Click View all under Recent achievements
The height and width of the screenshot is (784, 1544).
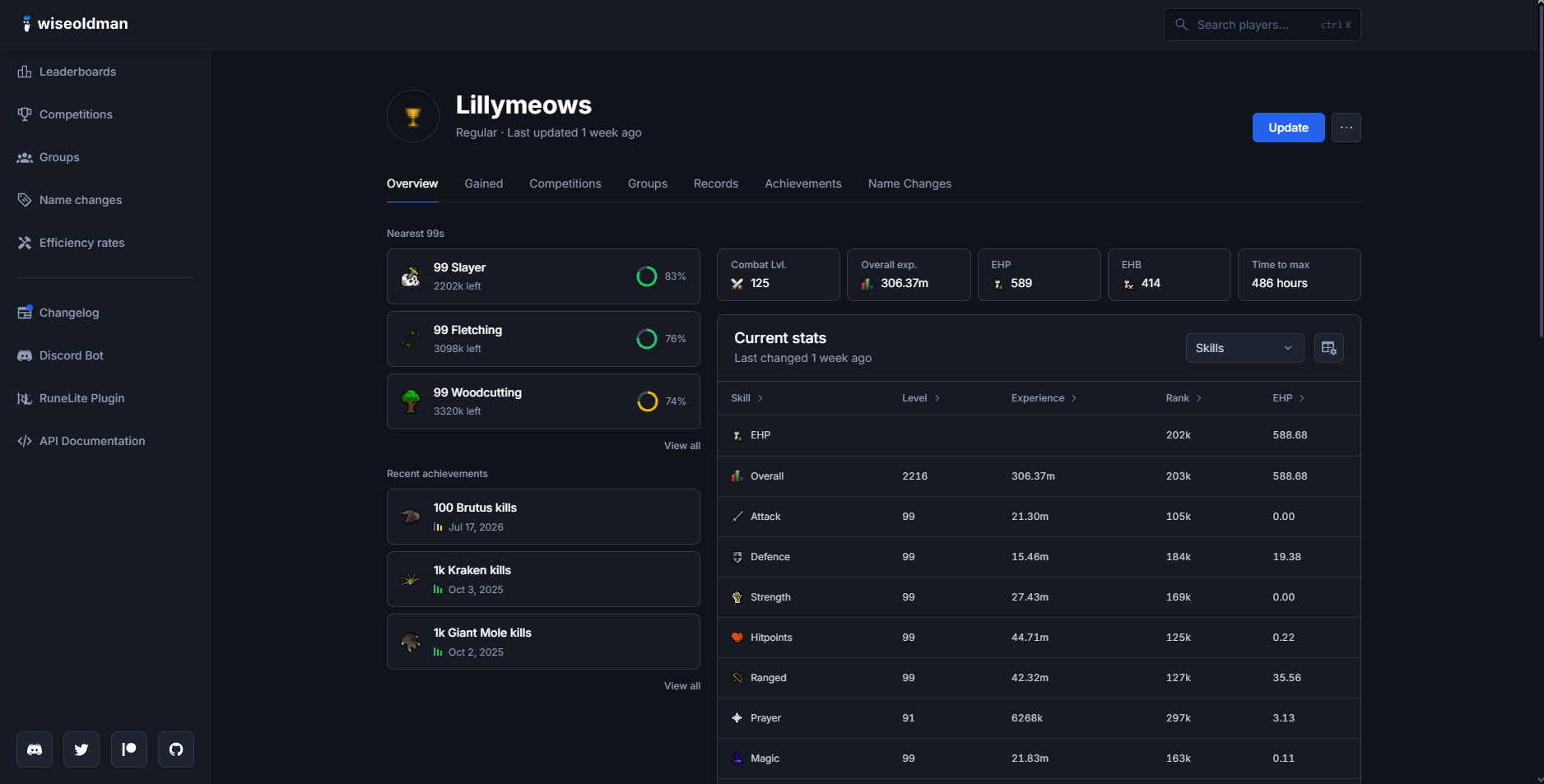pyautogui.click(x=682, y=686)
